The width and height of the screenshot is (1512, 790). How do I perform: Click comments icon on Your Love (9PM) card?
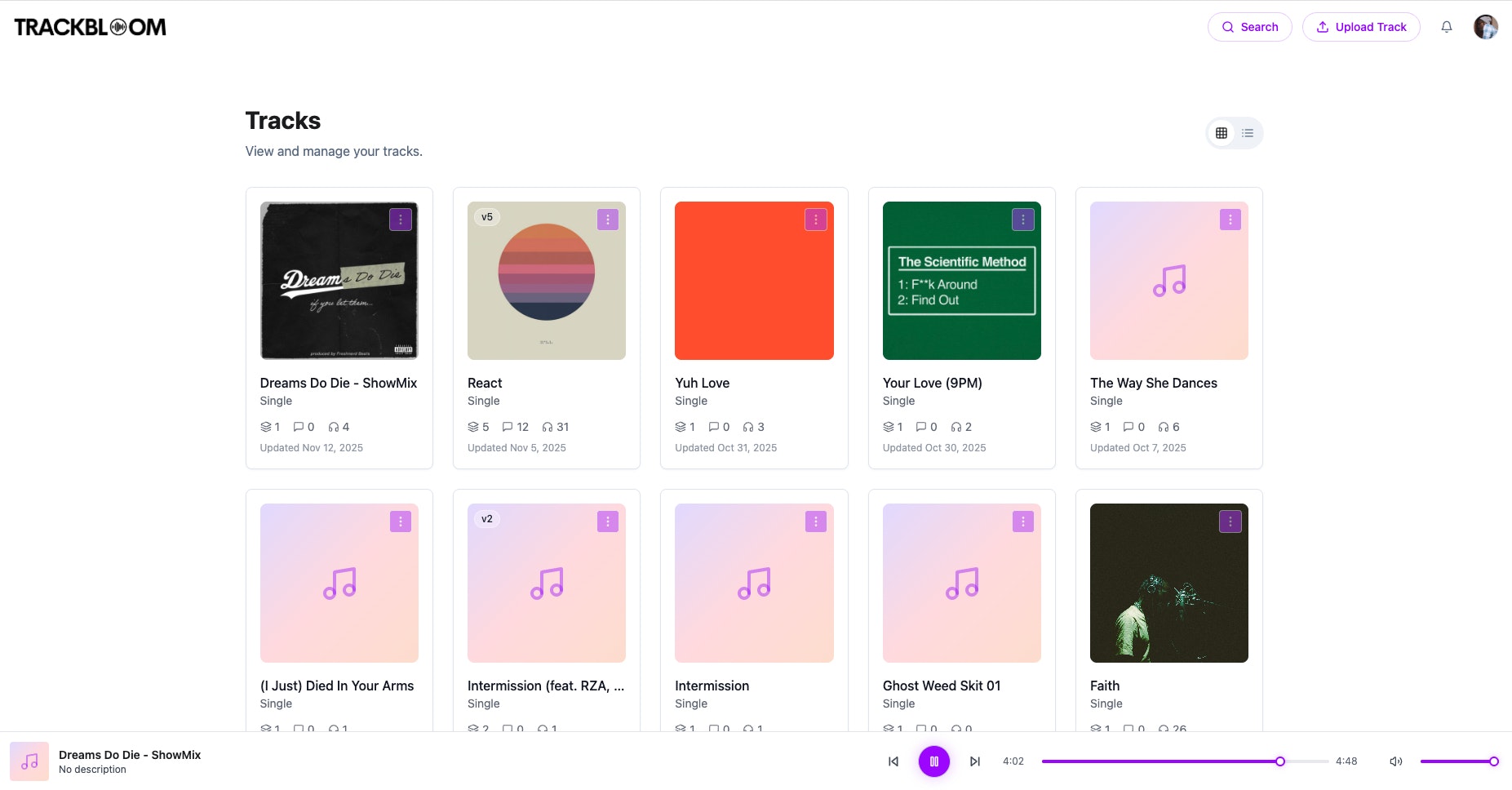click(x=921, y=427)
